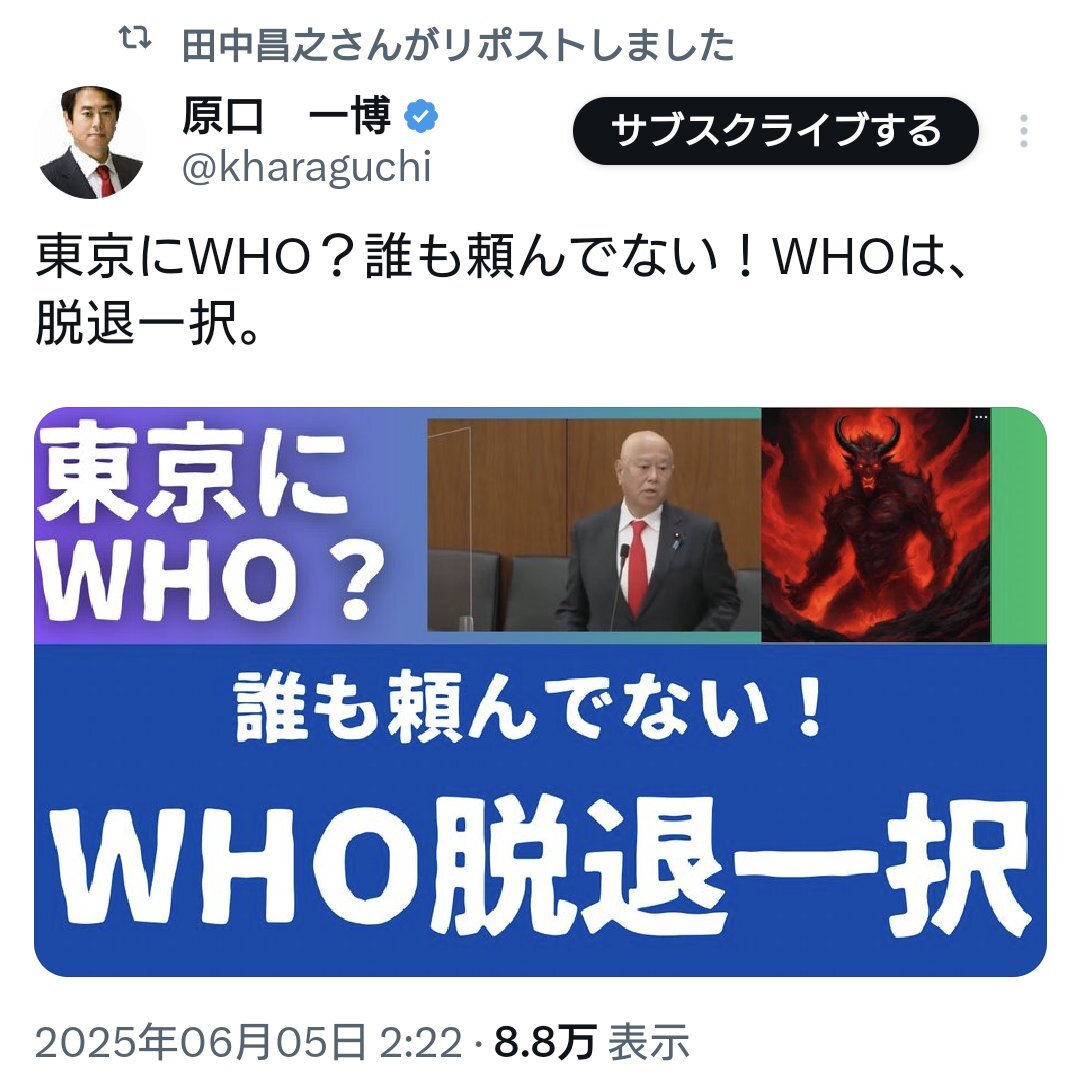The image size is (1080, 1088).
Task: Click the blue verified checkmark badge
Action: click(x=421, y=117)
